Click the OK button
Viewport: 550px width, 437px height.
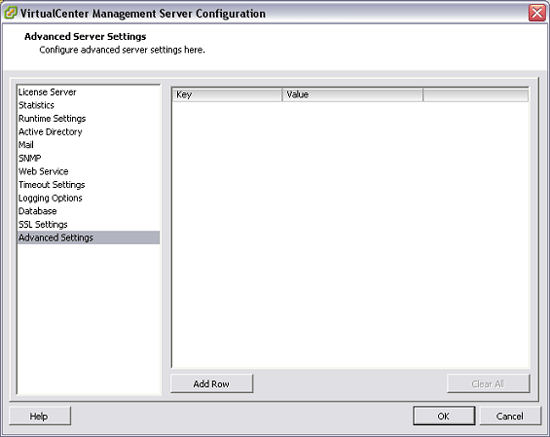click(444, 416)
